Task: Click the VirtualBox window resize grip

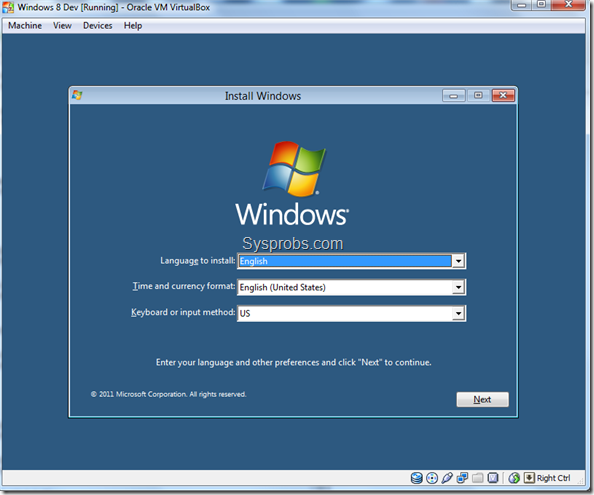Action: tap(581, 481)
